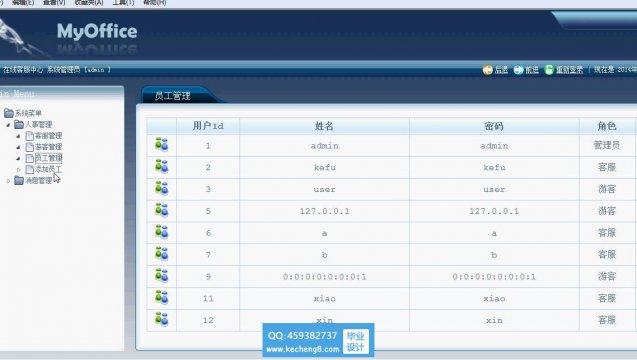Screen dimensions: 637x360
Task: Click the user icon in the admin row
Action: coord(161,145)
